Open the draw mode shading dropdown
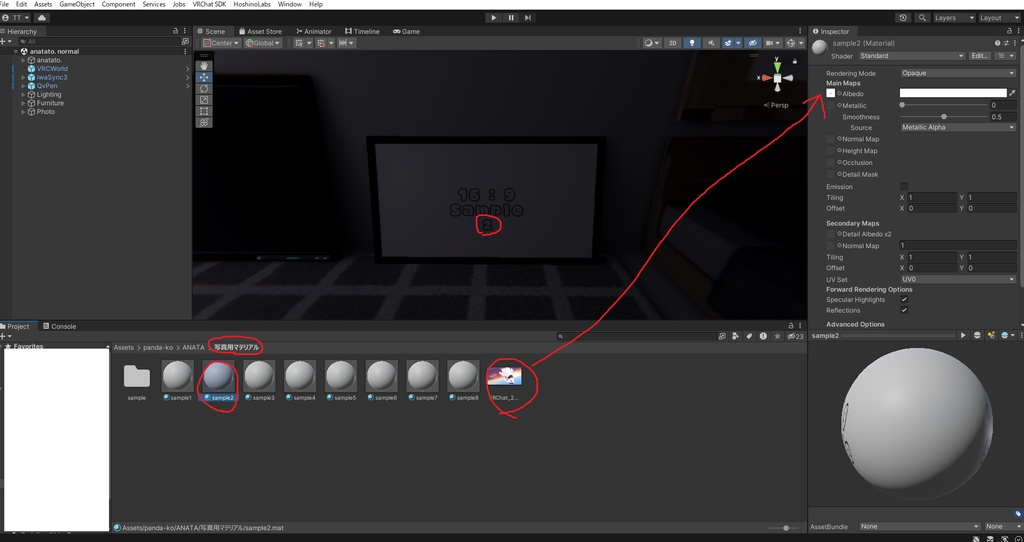The height and width of the screenshot is (542, 1024). (651, 43)
